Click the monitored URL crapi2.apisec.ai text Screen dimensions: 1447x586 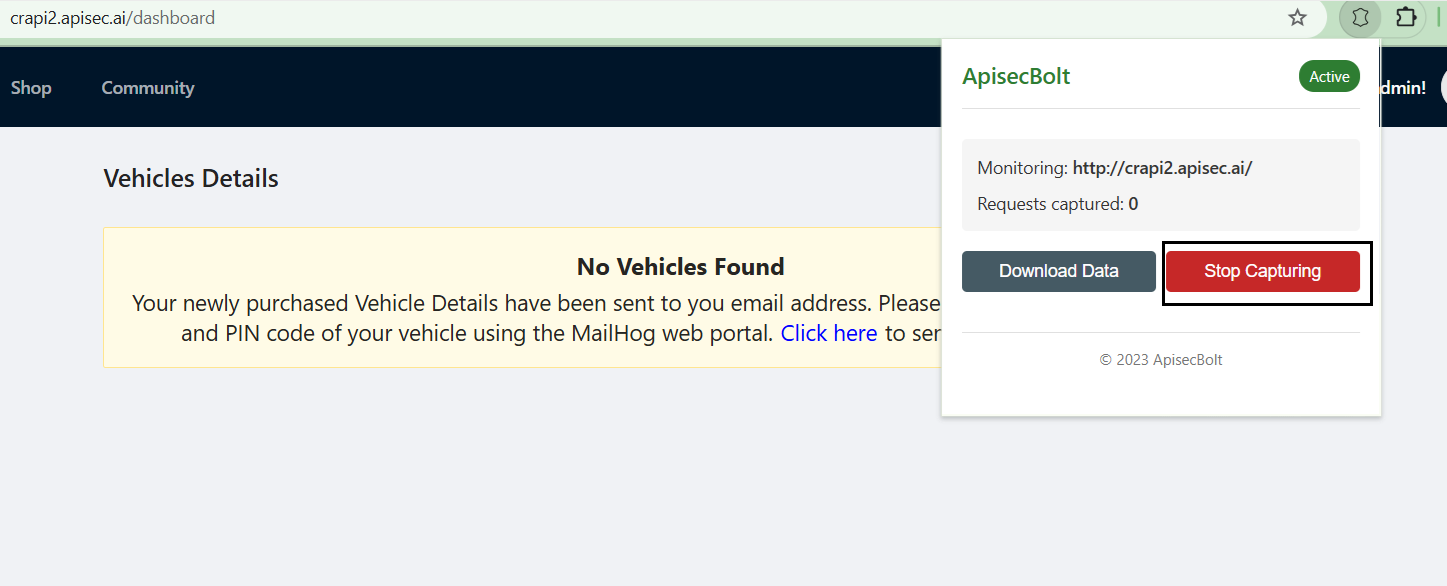click(1162, 168)
